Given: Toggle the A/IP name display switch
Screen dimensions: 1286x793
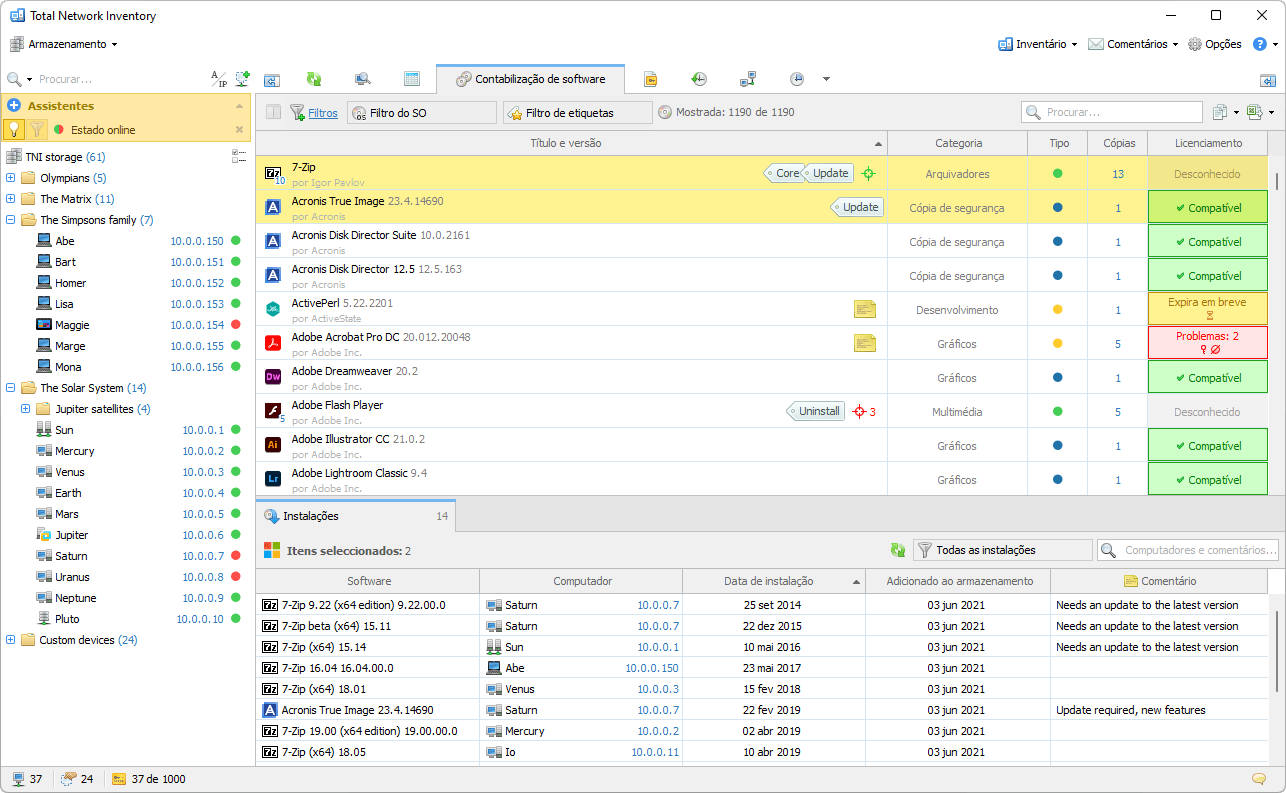Looking at the screenshot, I should coord(218,79).
